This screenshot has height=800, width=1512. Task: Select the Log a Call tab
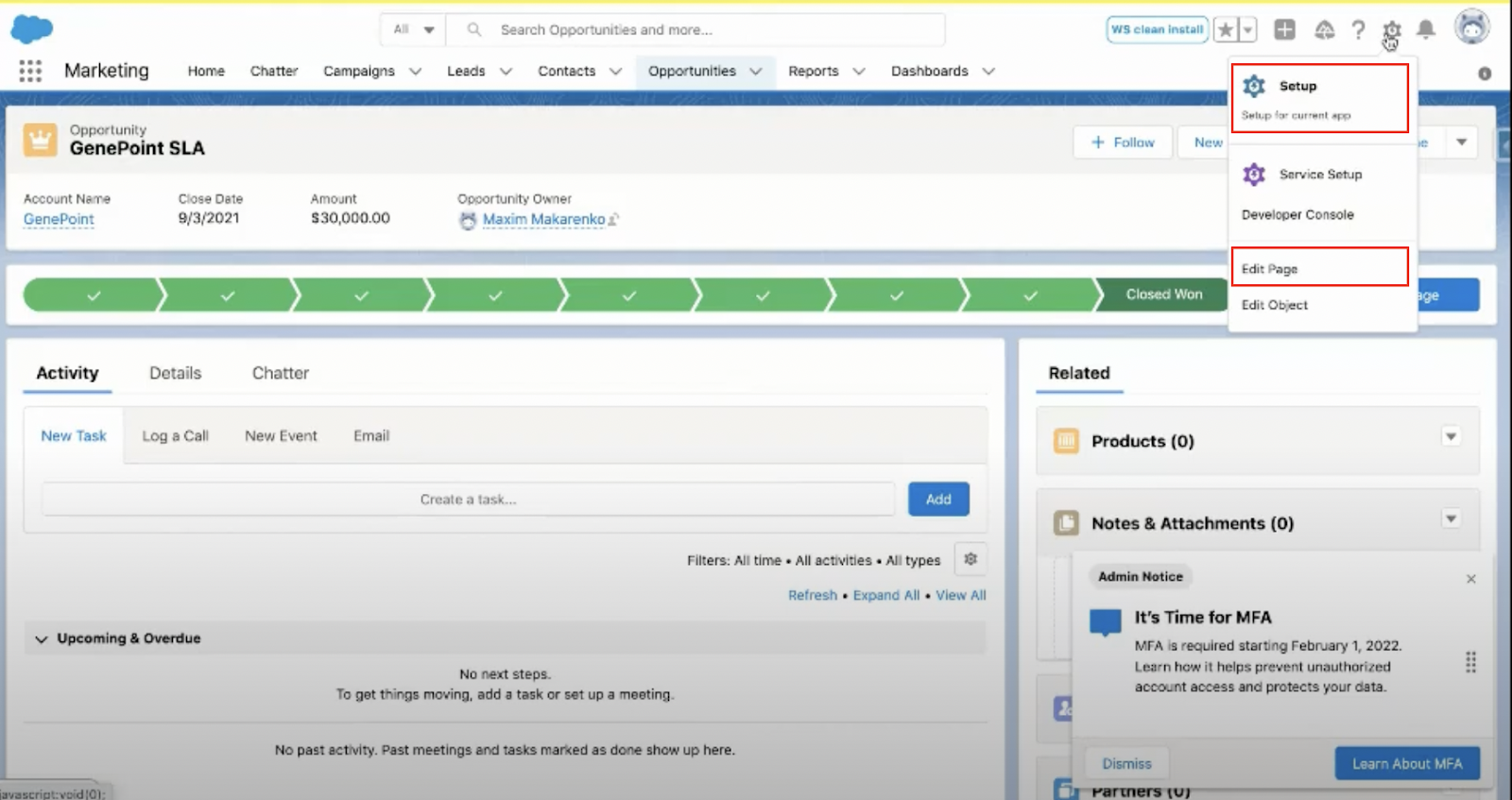click(175, 435)
